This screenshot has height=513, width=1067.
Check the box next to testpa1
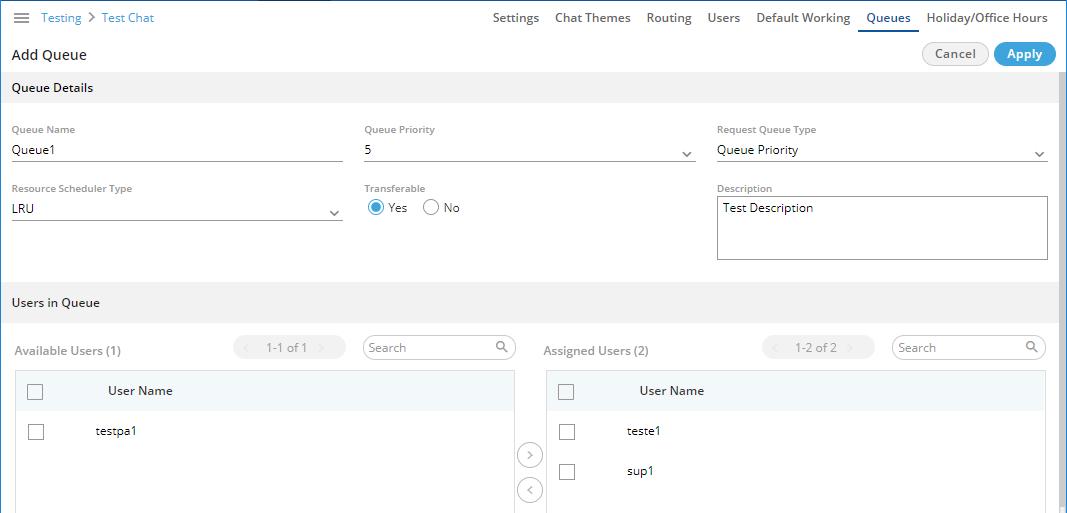(37, 432)
